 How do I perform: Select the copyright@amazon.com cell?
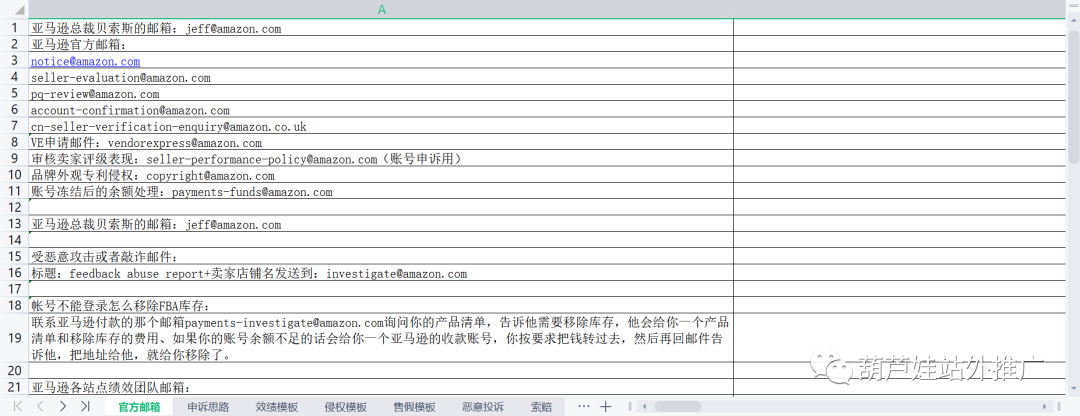click(x=382, y=176)
